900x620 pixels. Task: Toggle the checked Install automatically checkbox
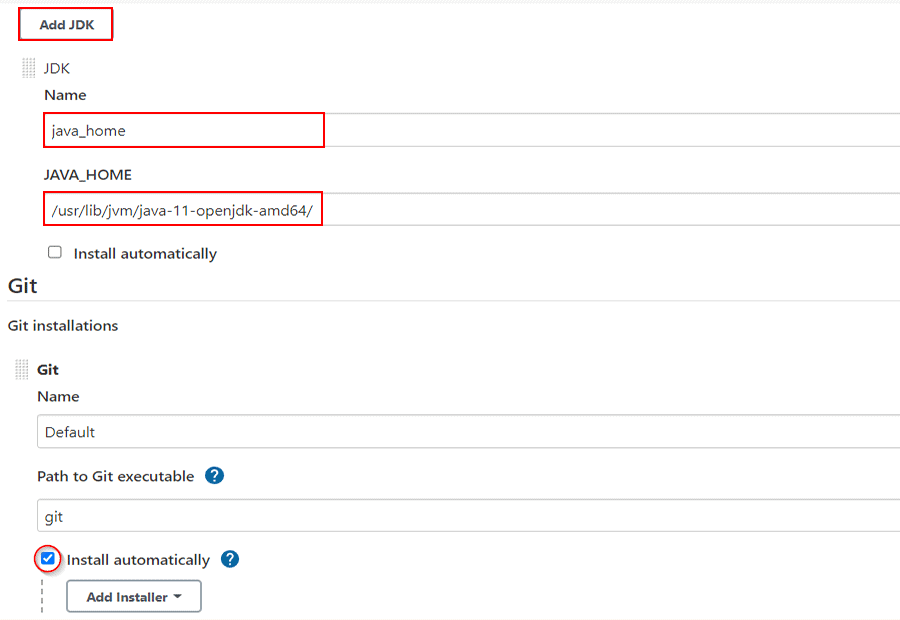pos(47,559)
